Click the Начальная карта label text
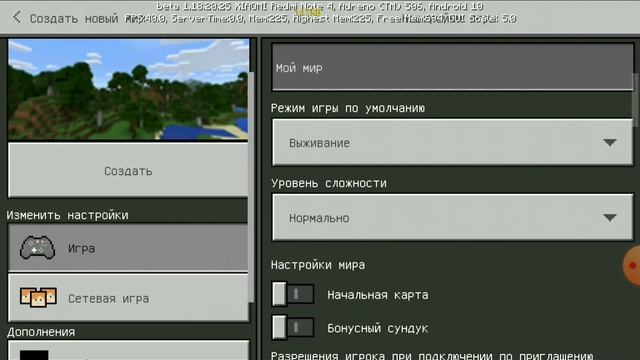 point(378,295)
